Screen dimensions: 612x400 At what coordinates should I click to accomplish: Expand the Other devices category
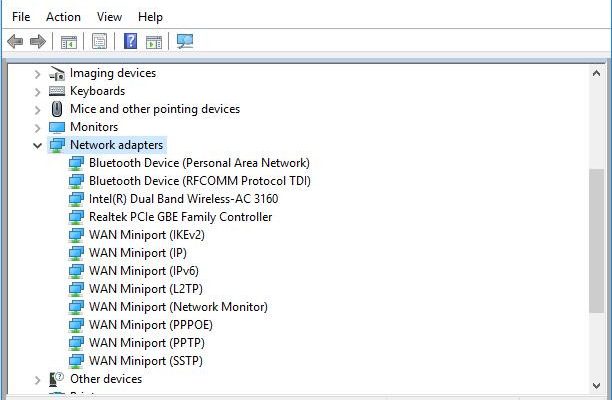point(38,379)
